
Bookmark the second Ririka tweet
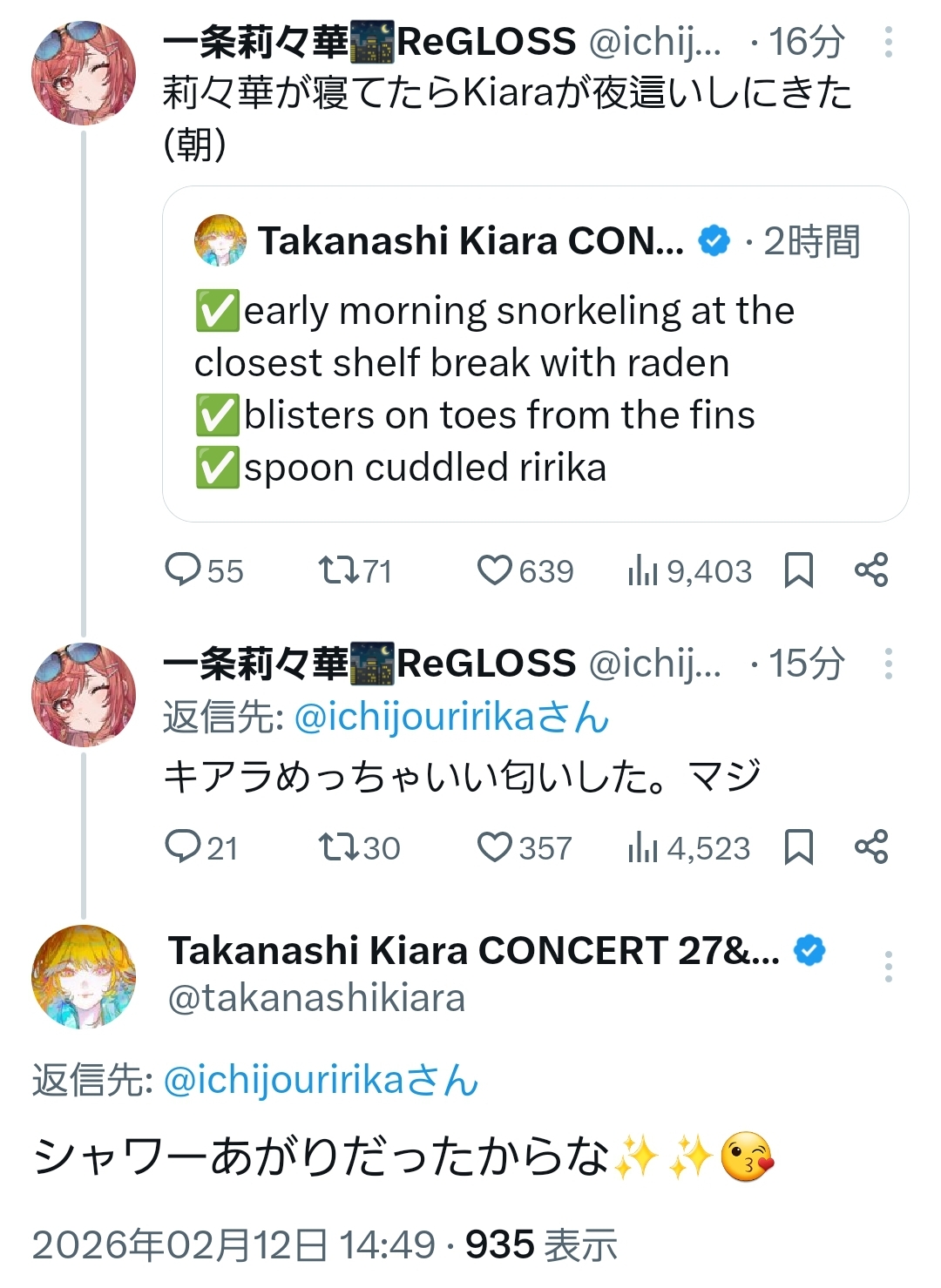[799, 846]
